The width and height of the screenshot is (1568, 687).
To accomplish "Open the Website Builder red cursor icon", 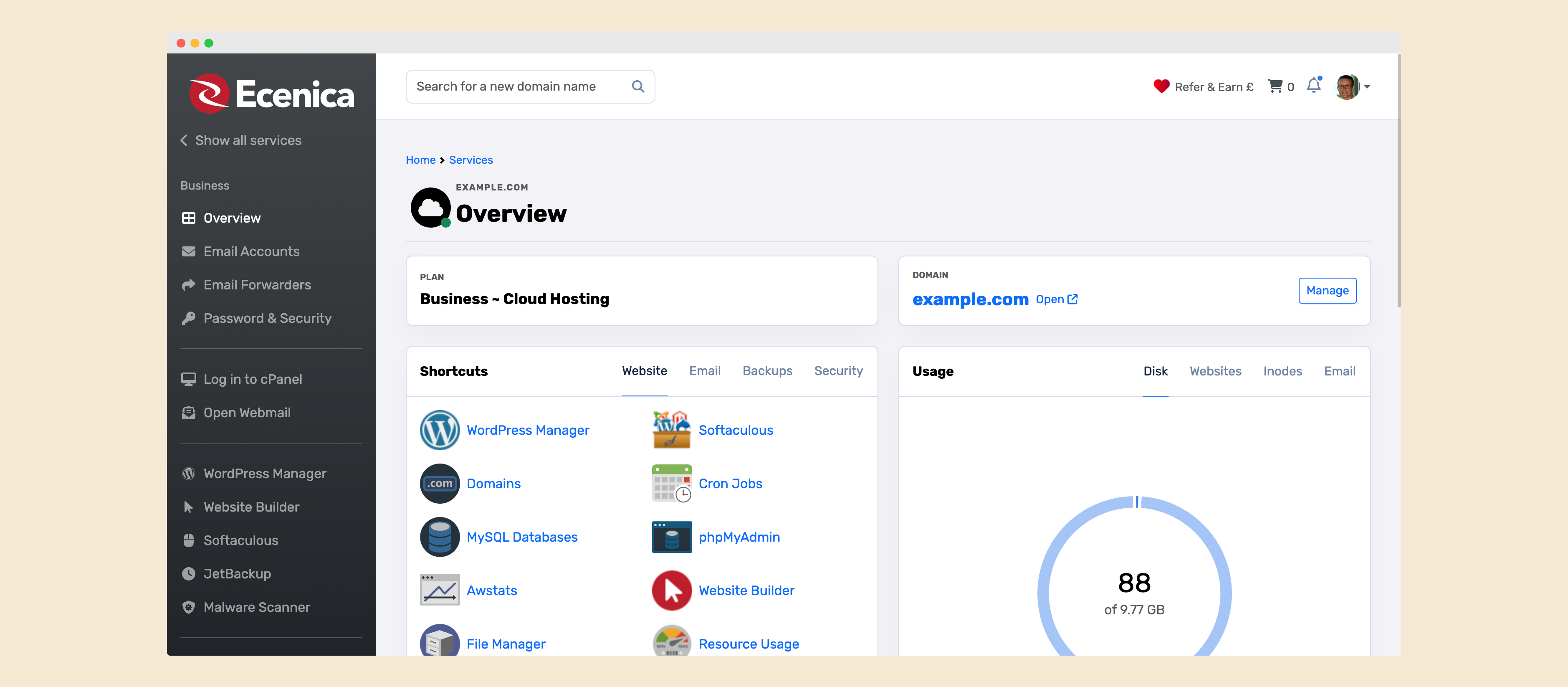I will [x=671, y=590].
